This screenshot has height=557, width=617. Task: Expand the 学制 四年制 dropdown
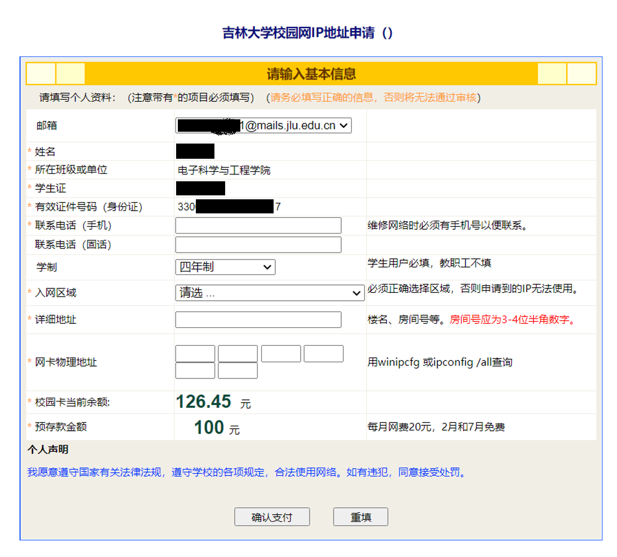click(x=224, y=267)
